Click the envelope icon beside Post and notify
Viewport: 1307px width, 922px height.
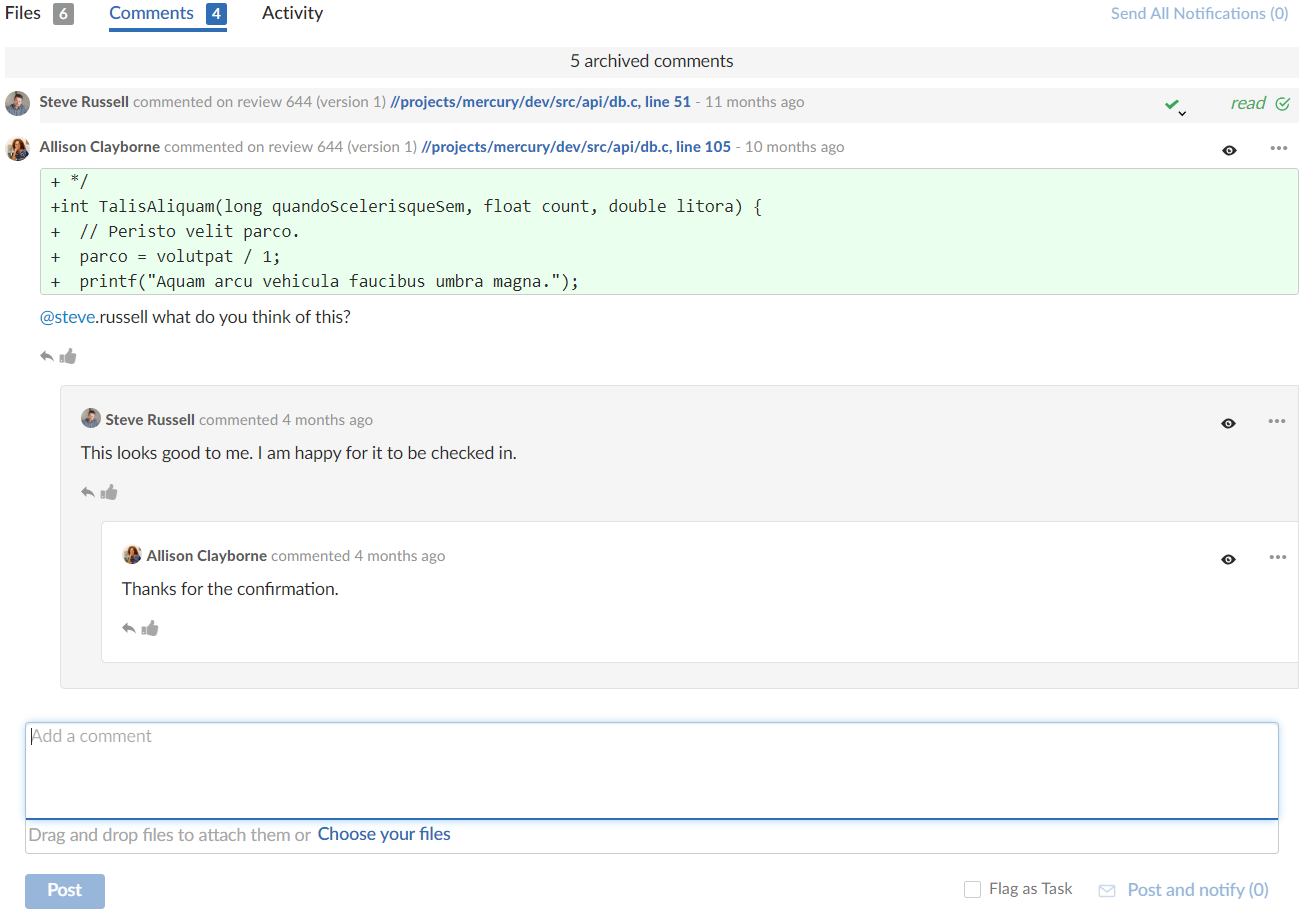[1106, 889]
